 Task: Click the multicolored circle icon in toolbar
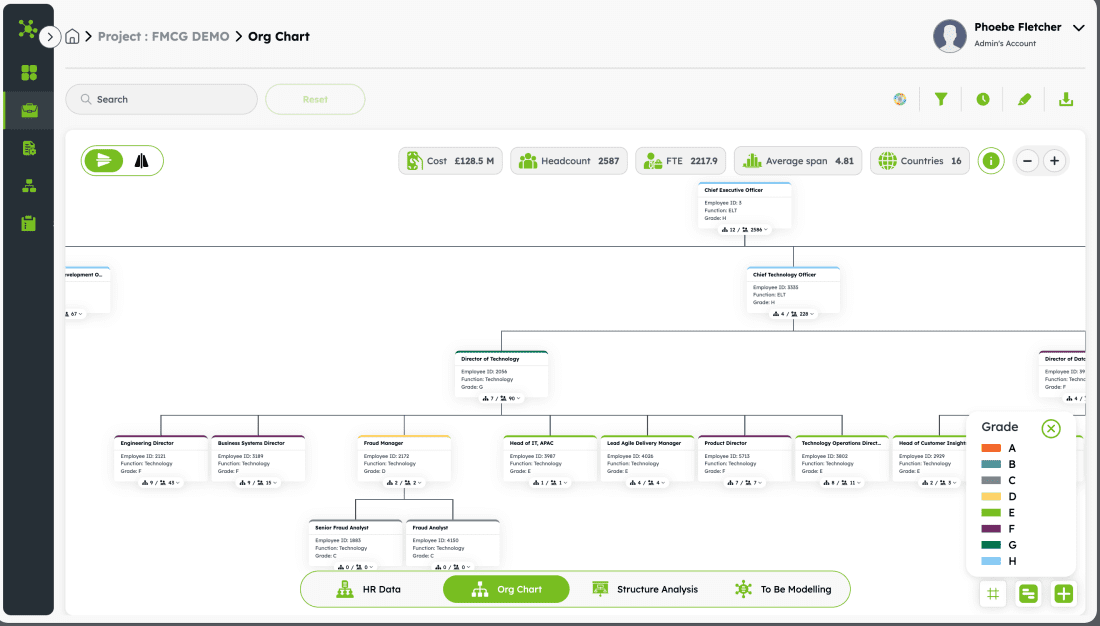click(x=900, y=99)
